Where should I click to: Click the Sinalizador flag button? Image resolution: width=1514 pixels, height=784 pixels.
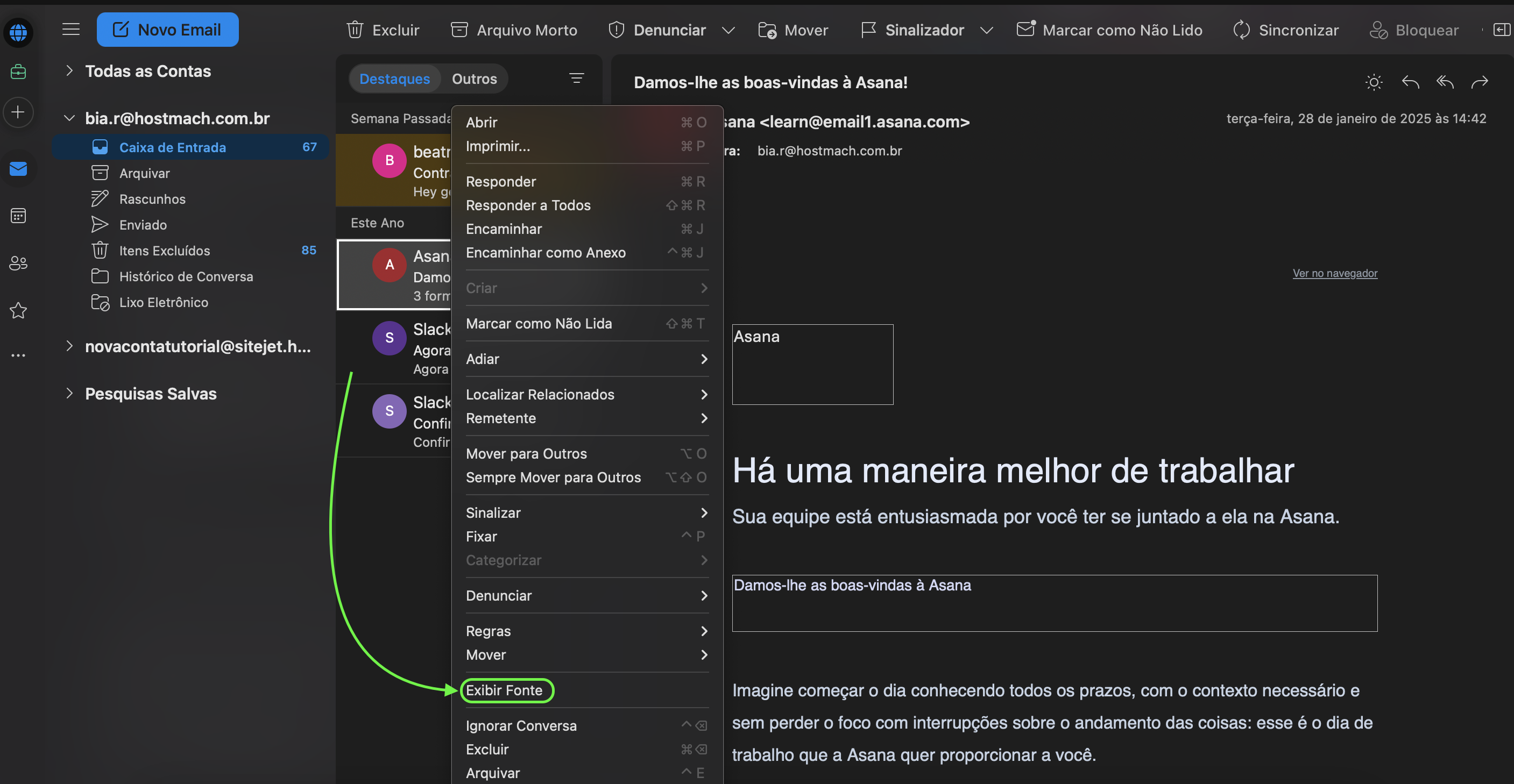click(x=911, y=30)
